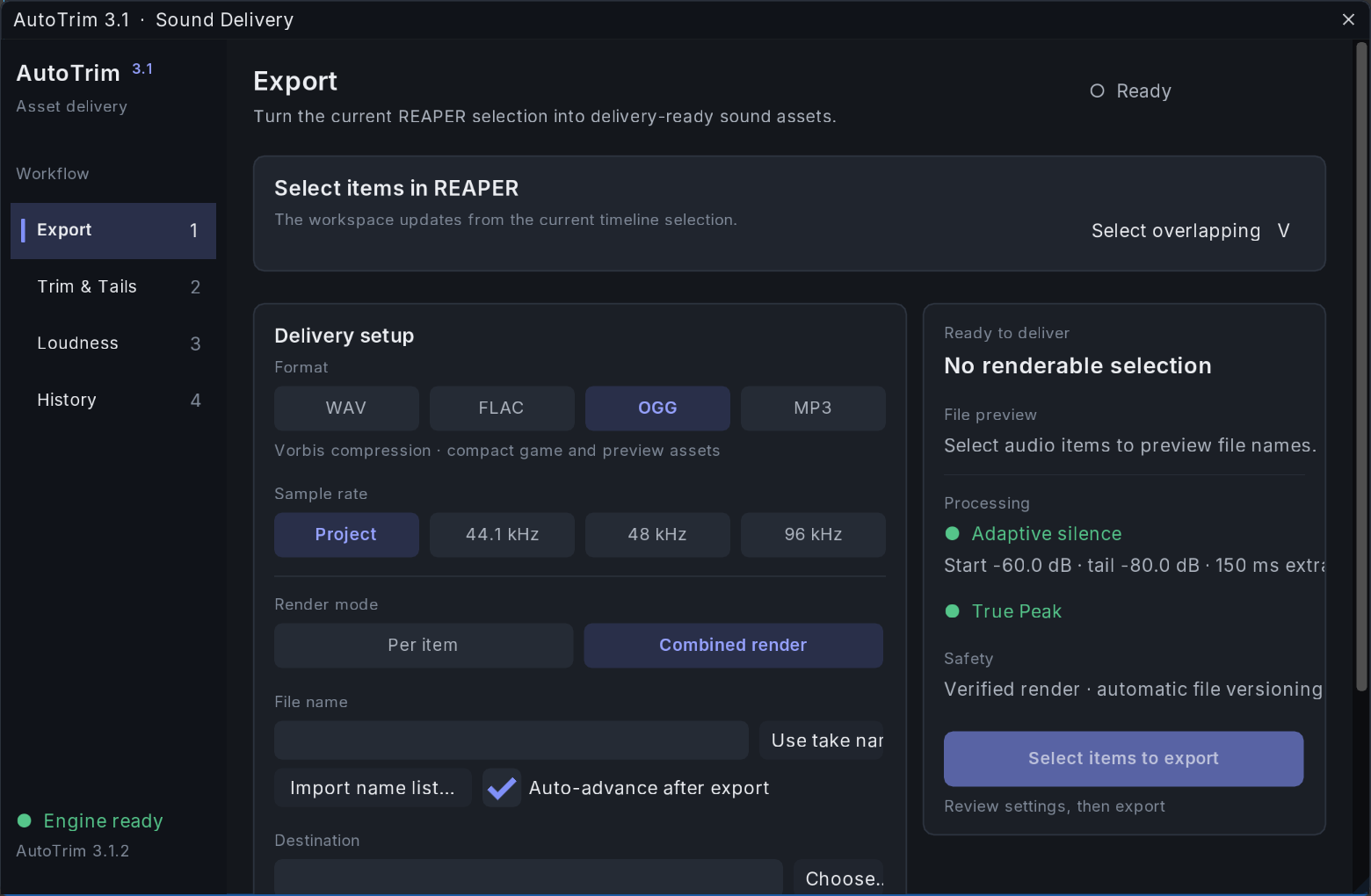Click the green True Peak indicator dot

tap(952, 611)
